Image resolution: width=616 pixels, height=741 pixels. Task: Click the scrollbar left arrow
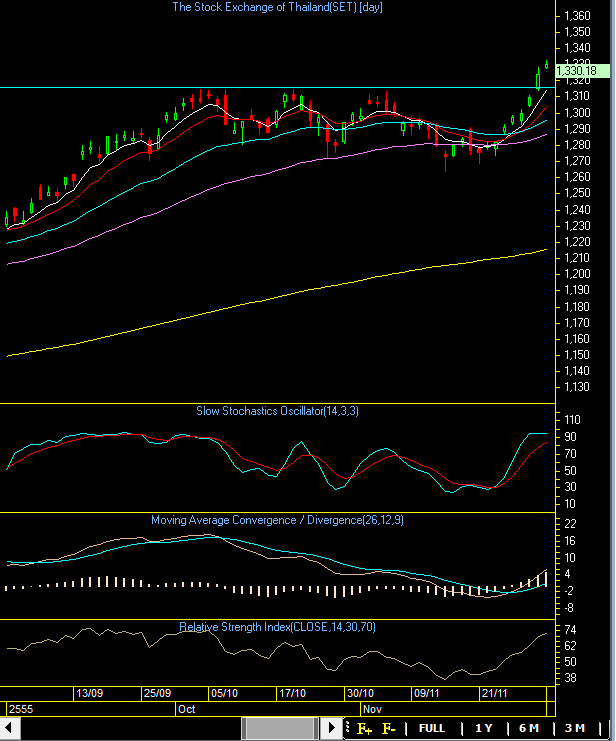click(x=8, y=728)
